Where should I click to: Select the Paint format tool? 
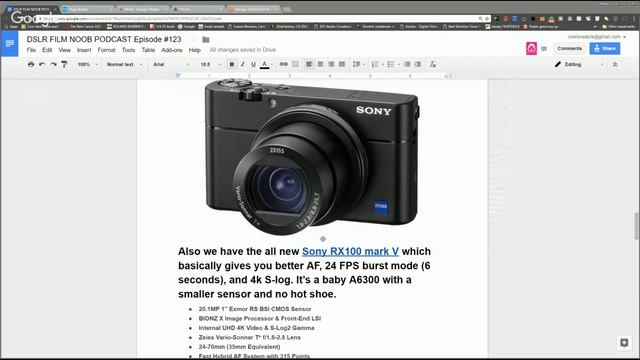tap(64, 64)
